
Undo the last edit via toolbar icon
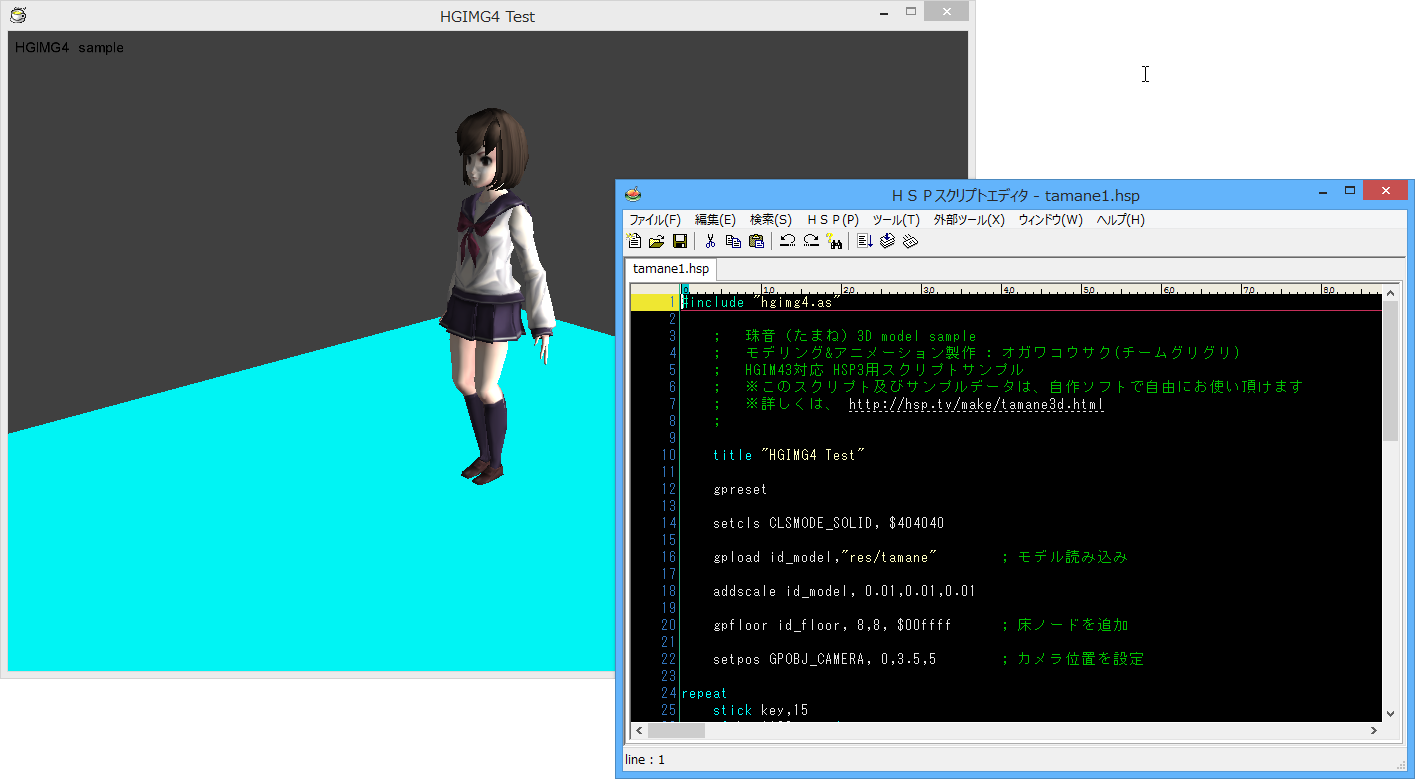tap(788, 241)
